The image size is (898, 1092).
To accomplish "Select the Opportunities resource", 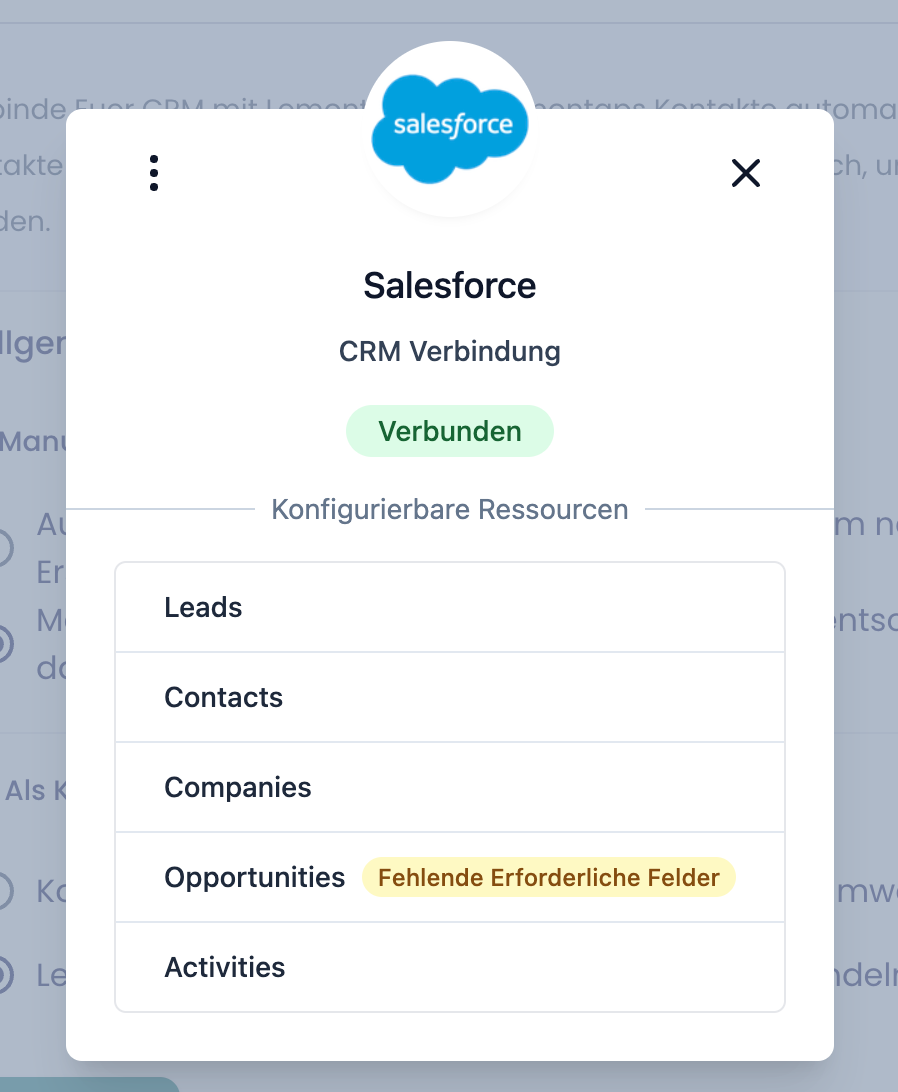I will click(x=255, y=877).
